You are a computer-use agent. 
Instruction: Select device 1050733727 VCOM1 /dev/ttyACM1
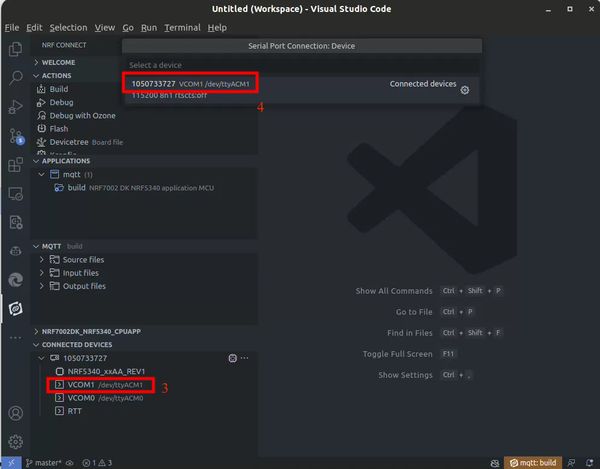[302, 90]
